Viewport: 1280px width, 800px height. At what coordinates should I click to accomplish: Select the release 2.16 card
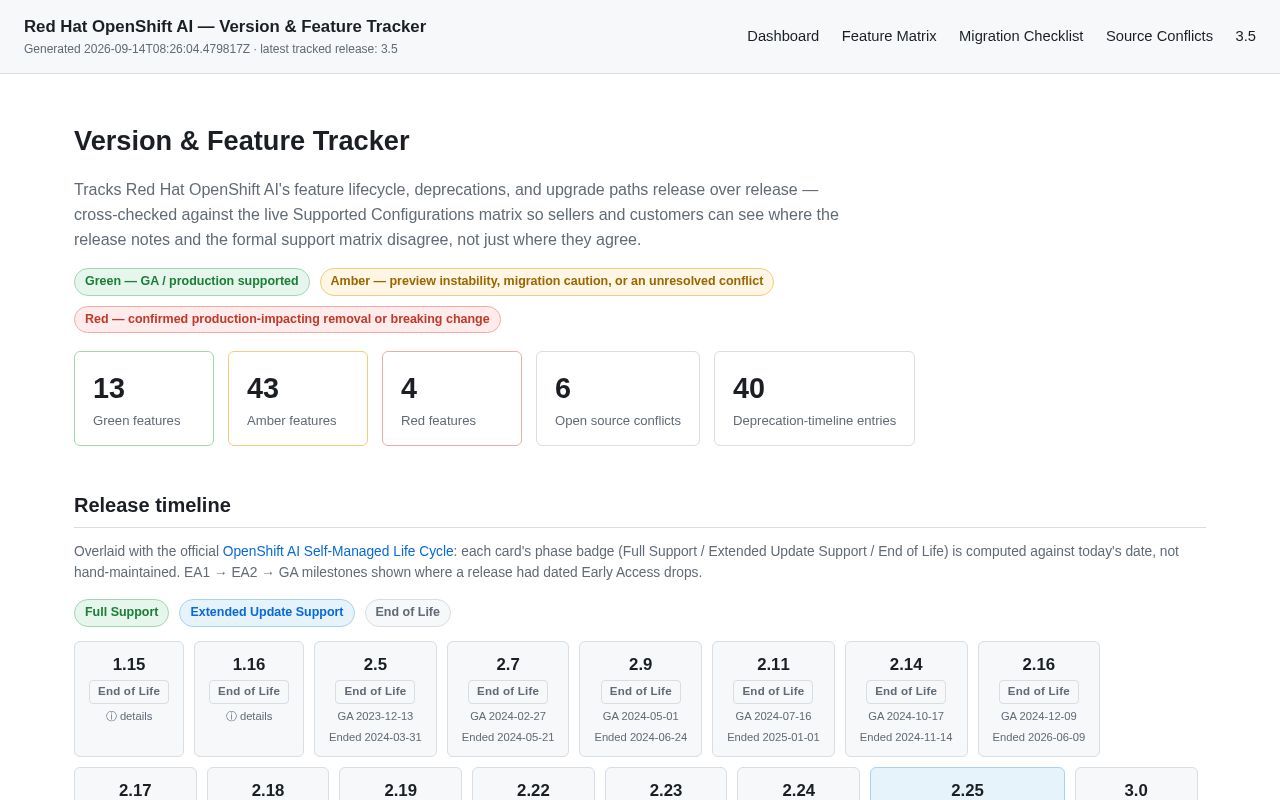1039,699
